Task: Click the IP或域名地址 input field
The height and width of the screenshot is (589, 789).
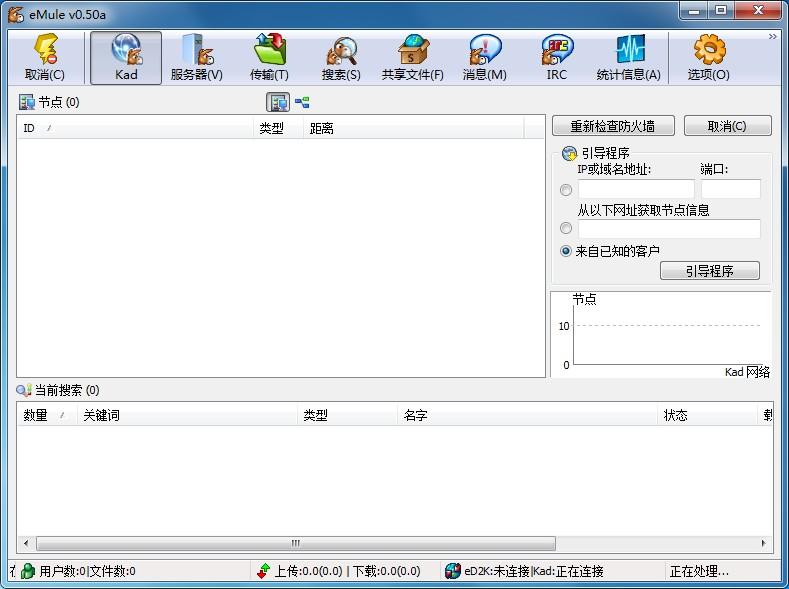Action: (x=636, y=189)
